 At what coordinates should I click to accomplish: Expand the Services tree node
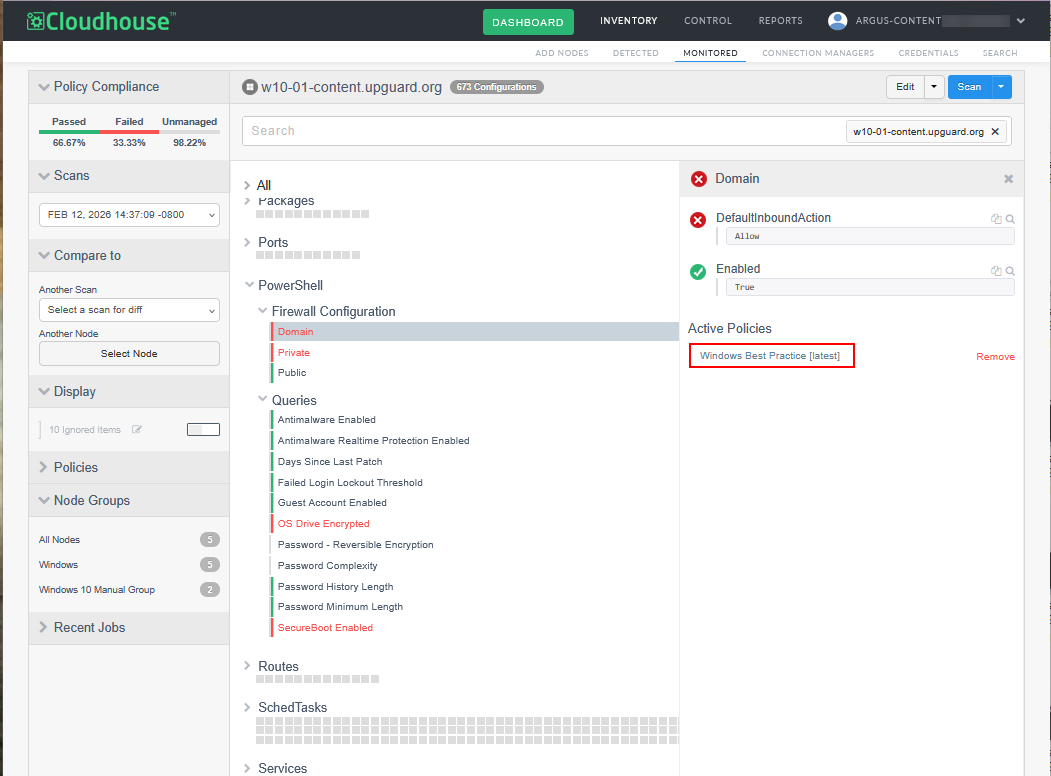(x=247, y=768)
